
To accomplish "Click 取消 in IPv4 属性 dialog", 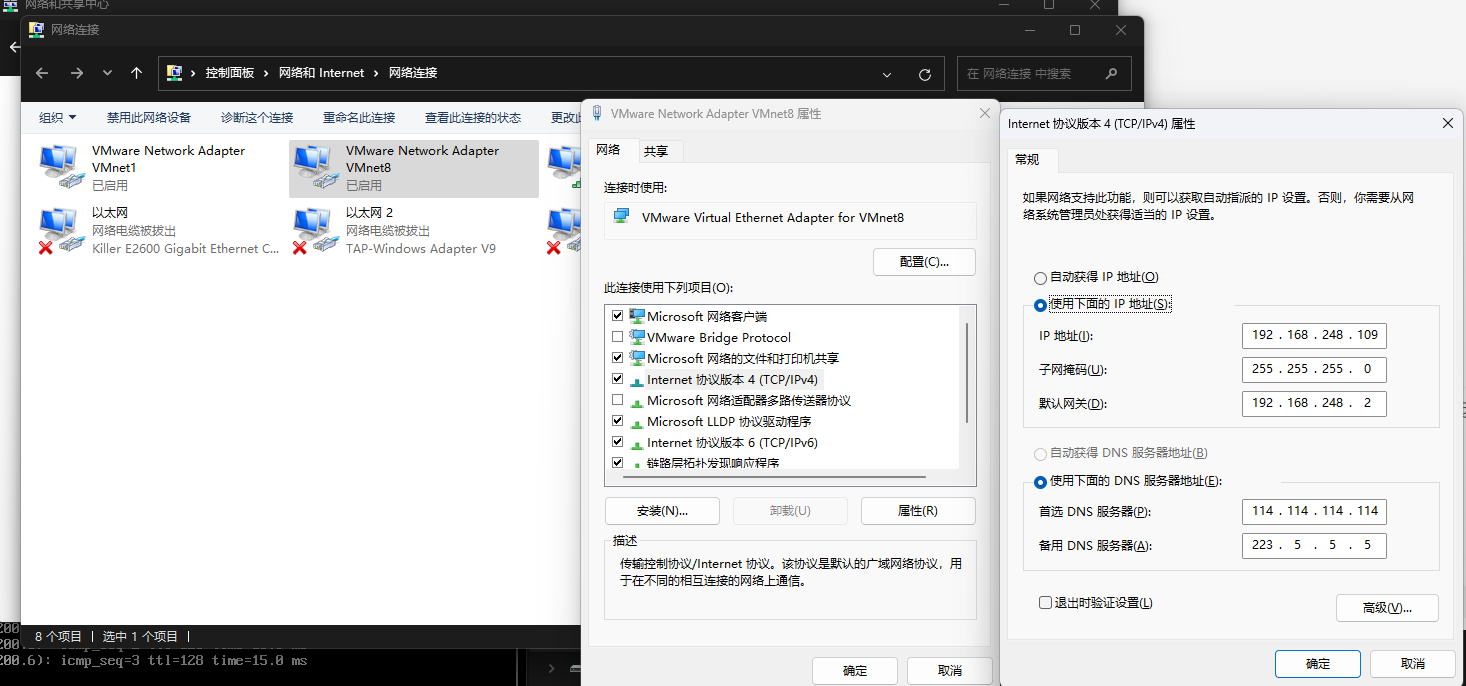I will [1412, 664].
